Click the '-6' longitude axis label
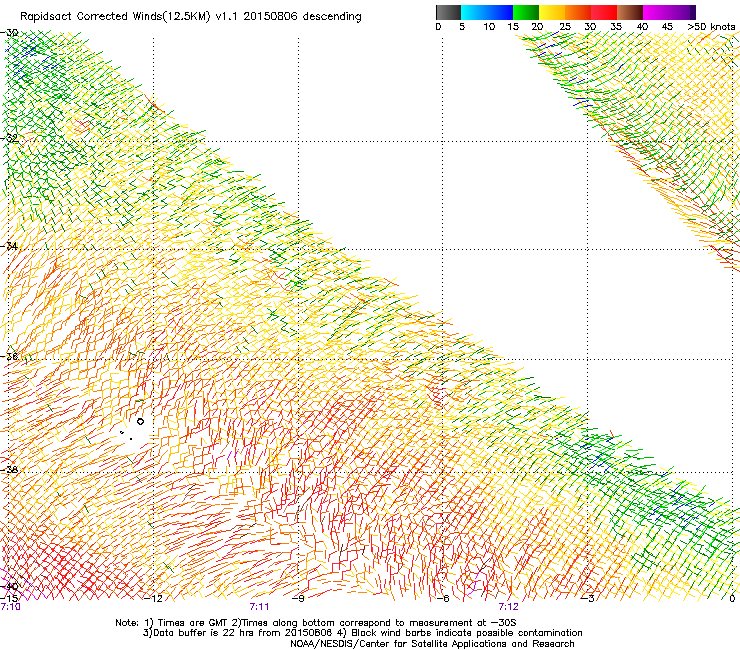740x650 pixels. (443, 599)
